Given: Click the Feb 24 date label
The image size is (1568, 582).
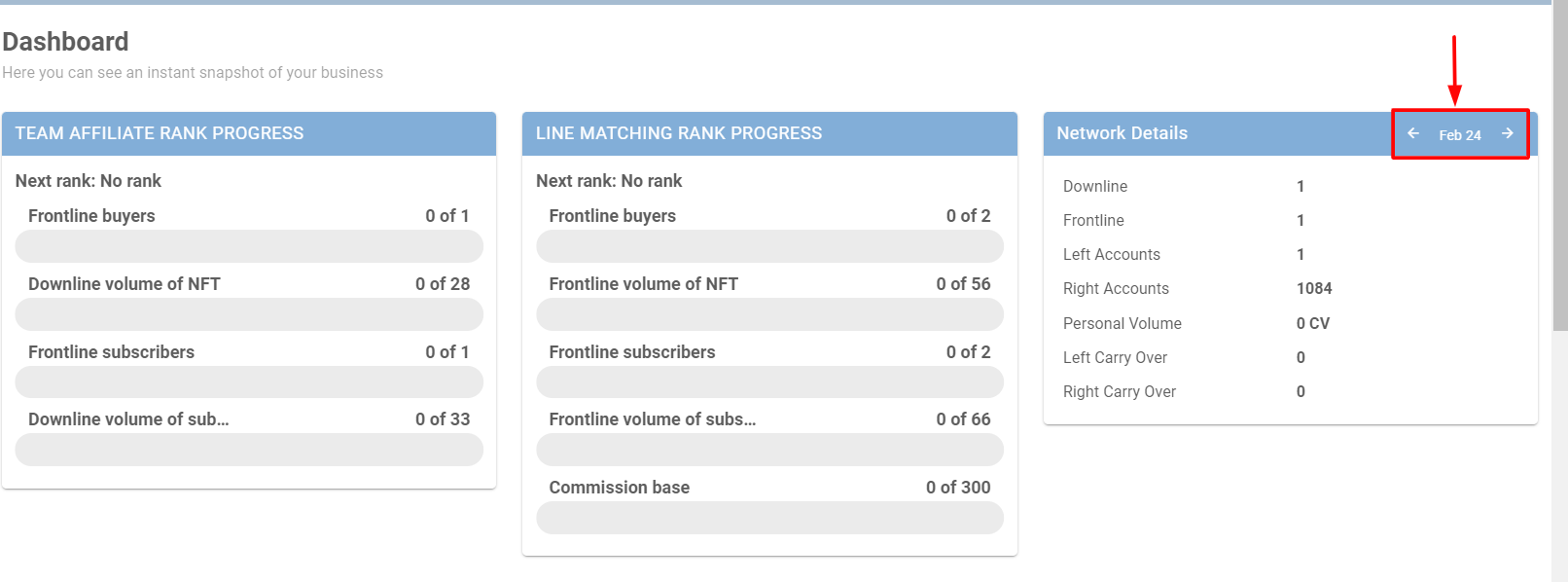Looking at the screenshot, I should click(1459, 135).
